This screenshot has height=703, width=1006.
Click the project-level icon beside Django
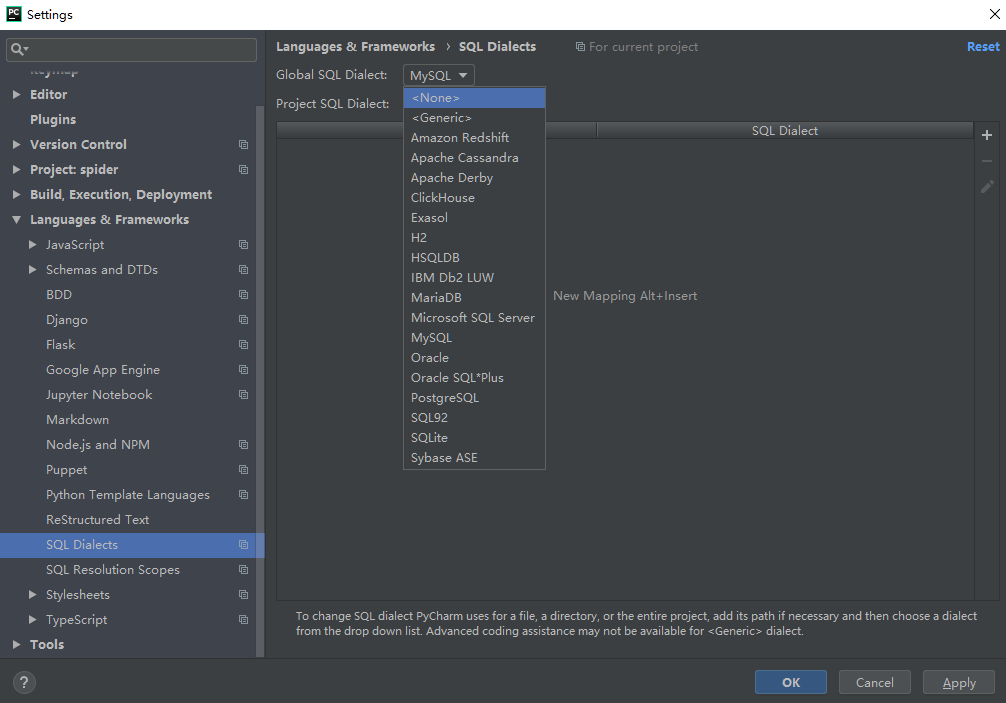click(243, 319)
